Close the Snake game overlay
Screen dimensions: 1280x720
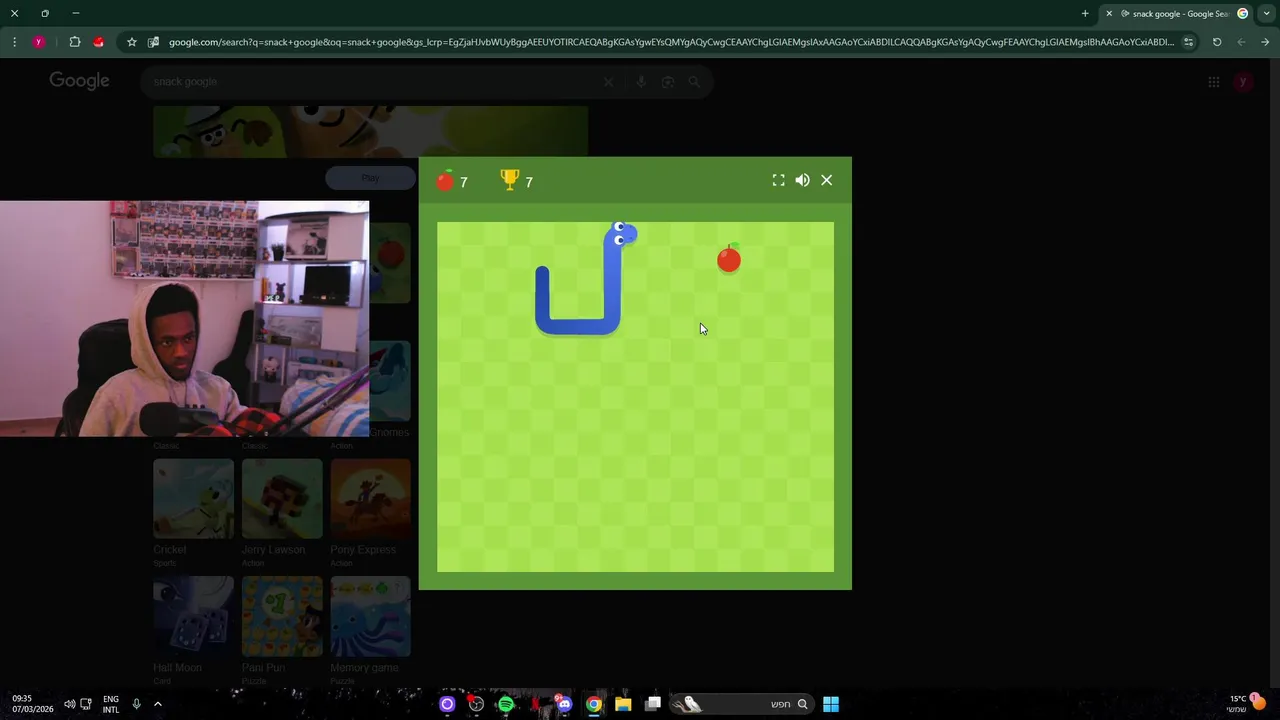[x=826, y=180]
